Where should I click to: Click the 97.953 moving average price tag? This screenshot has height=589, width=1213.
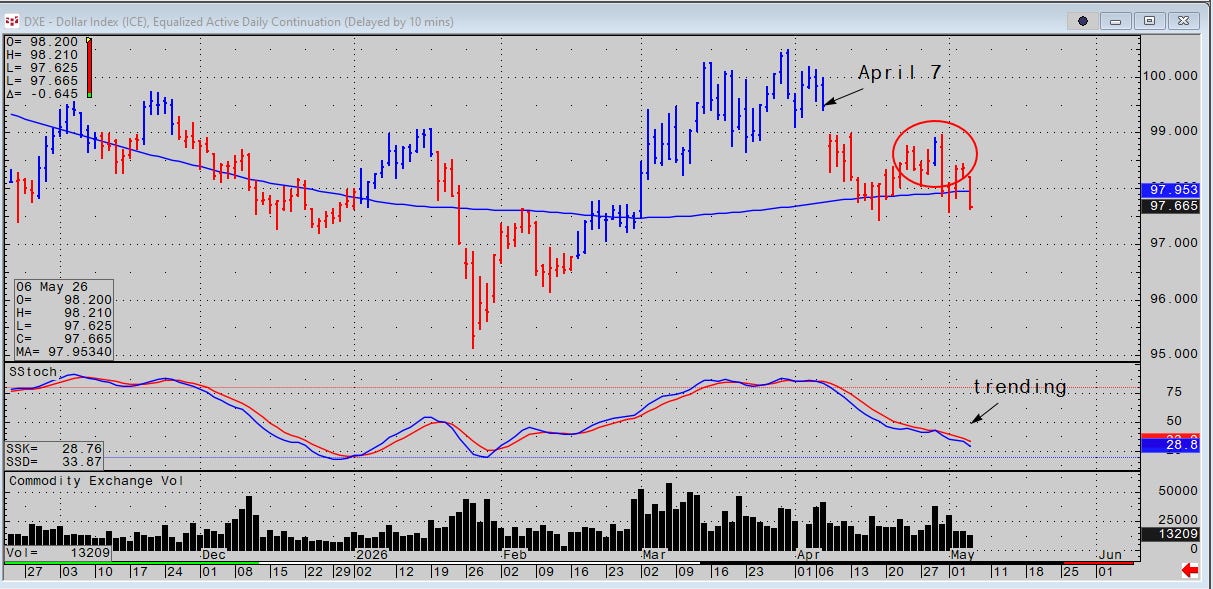click(x=1169, y=189)
